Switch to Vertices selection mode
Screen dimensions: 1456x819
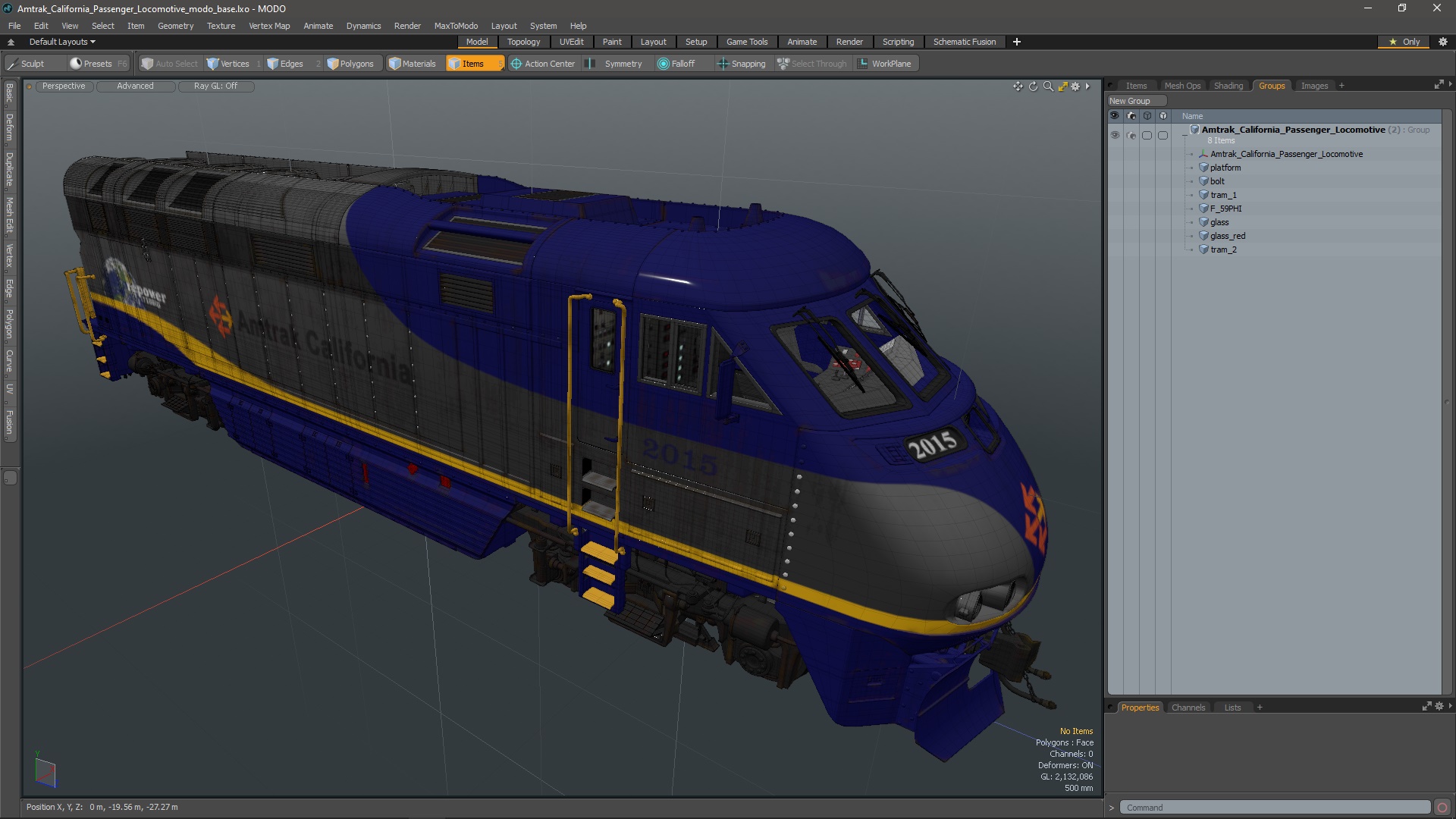coord(234,64)
